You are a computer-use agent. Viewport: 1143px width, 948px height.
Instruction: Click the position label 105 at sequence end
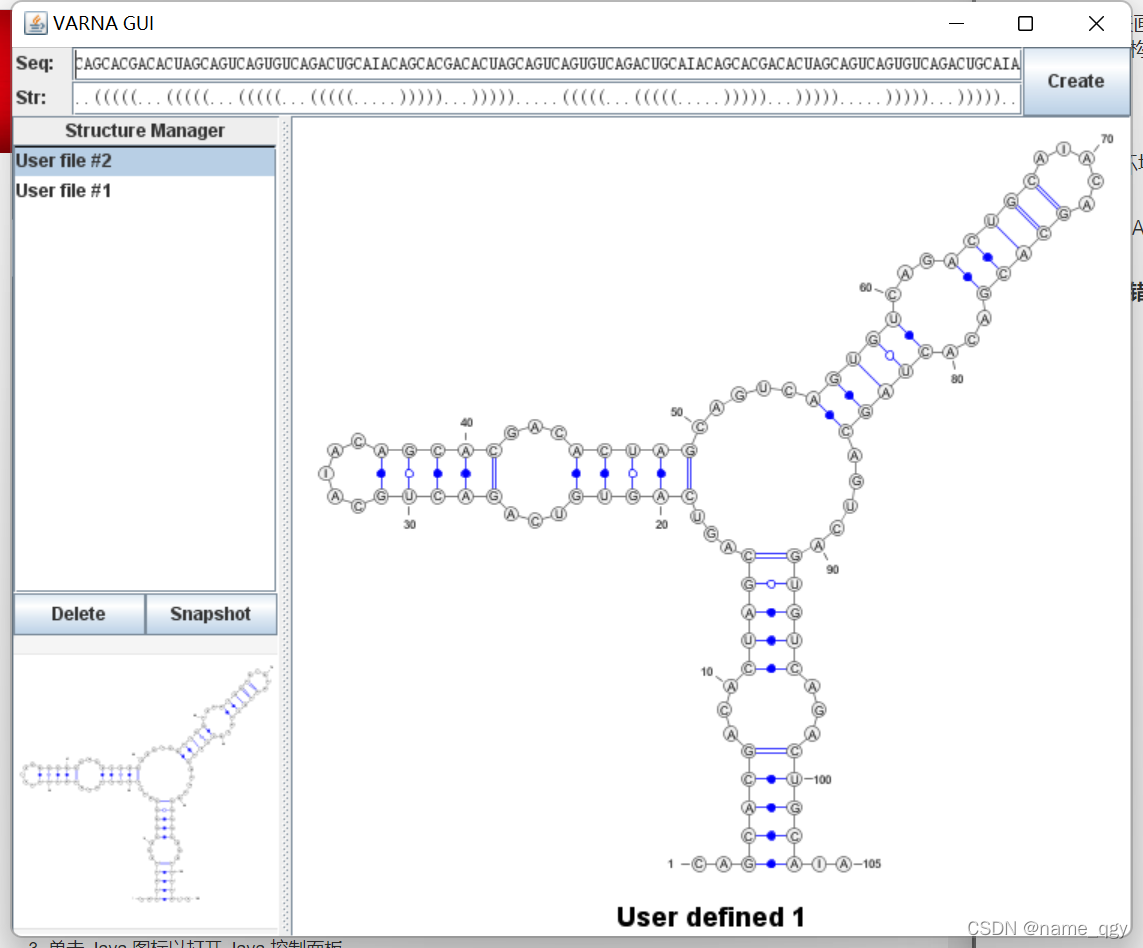pyautogui.click(x=872, y=864)
